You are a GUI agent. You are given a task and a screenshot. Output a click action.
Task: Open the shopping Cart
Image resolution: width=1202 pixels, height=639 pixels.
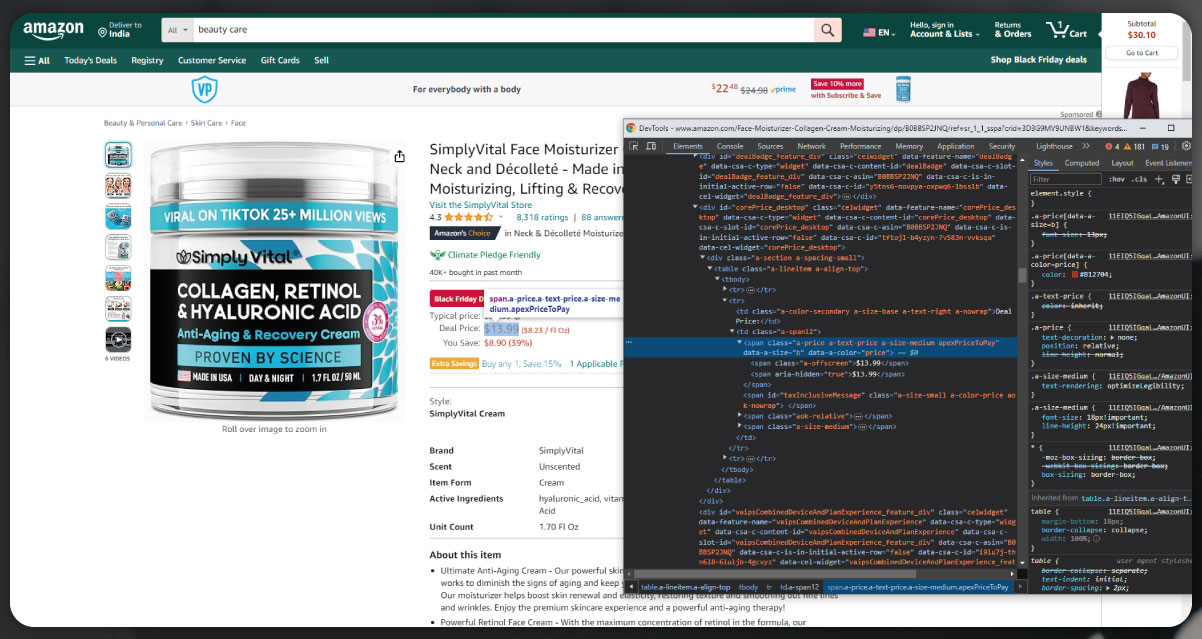[x=1066, y=30]
